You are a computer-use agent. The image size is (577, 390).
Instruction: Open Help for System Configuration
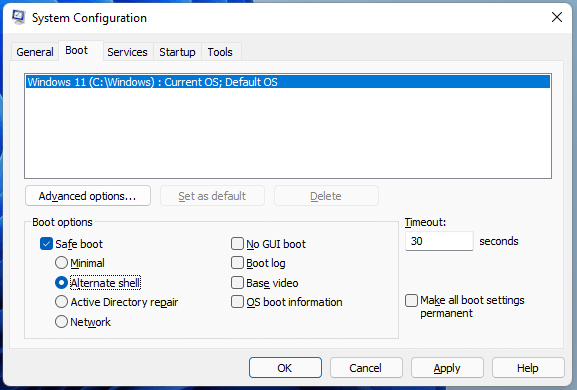(528, 368)
